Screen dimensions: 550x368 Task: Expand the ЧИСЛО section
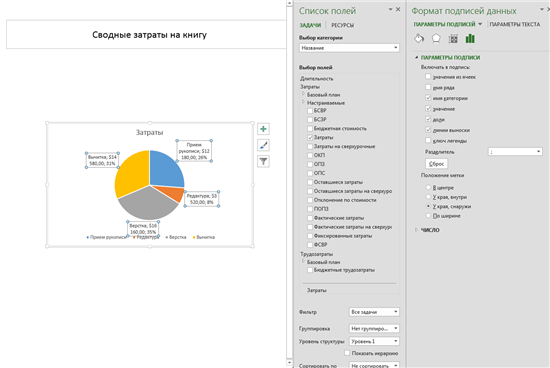[416, 230]
